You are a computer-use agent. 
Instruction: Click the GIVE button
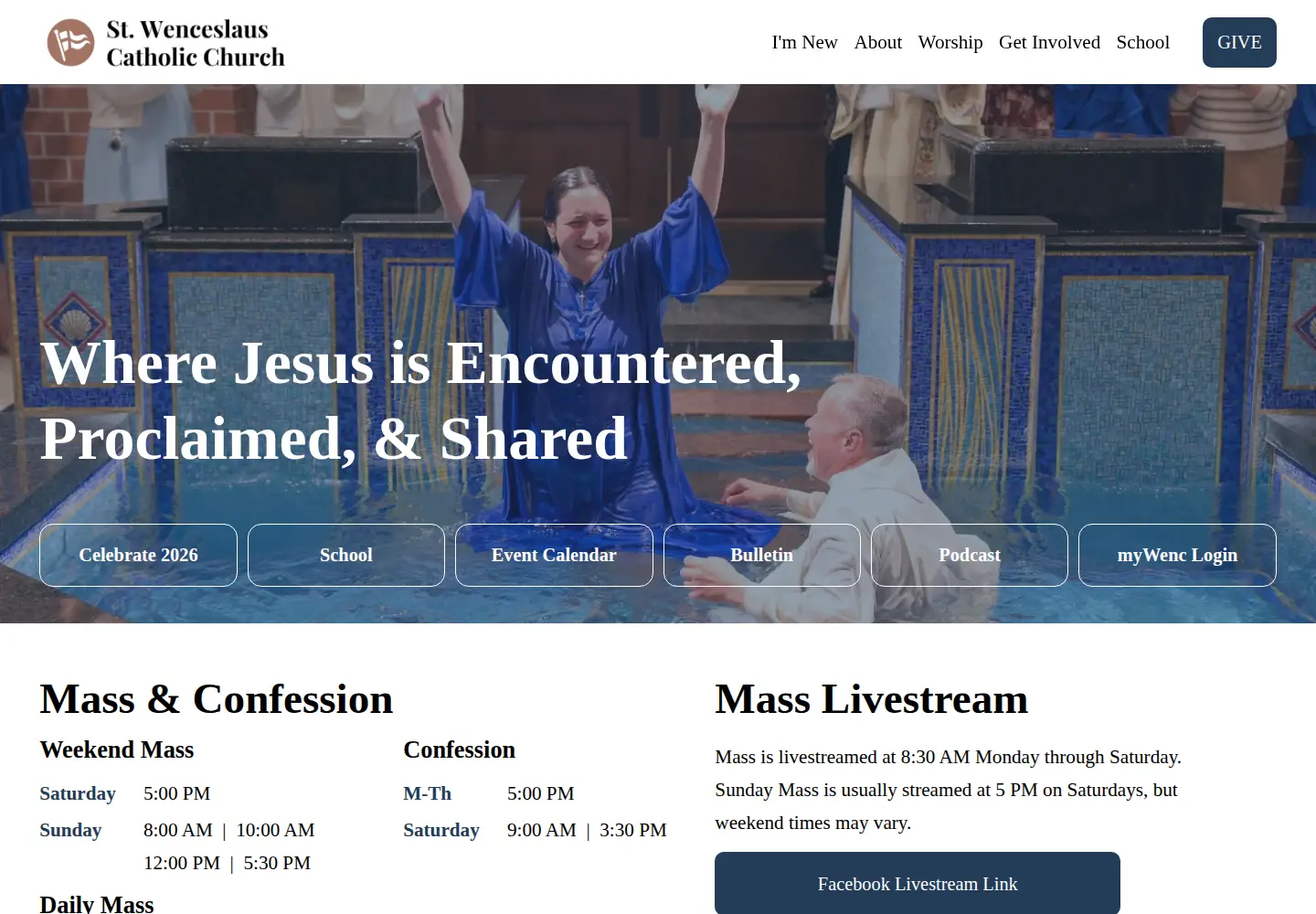point(1239,42)
